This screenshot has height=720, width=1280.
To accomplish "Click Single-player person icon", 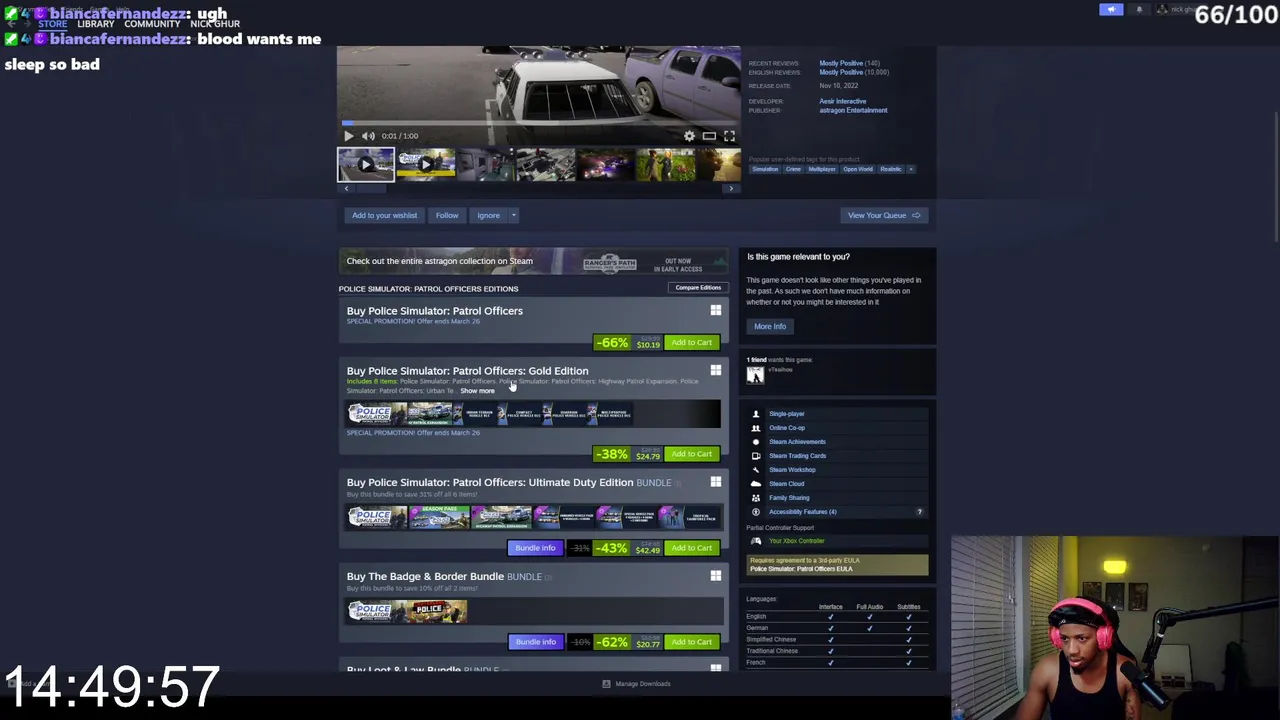I will click(x=756, y=414).
